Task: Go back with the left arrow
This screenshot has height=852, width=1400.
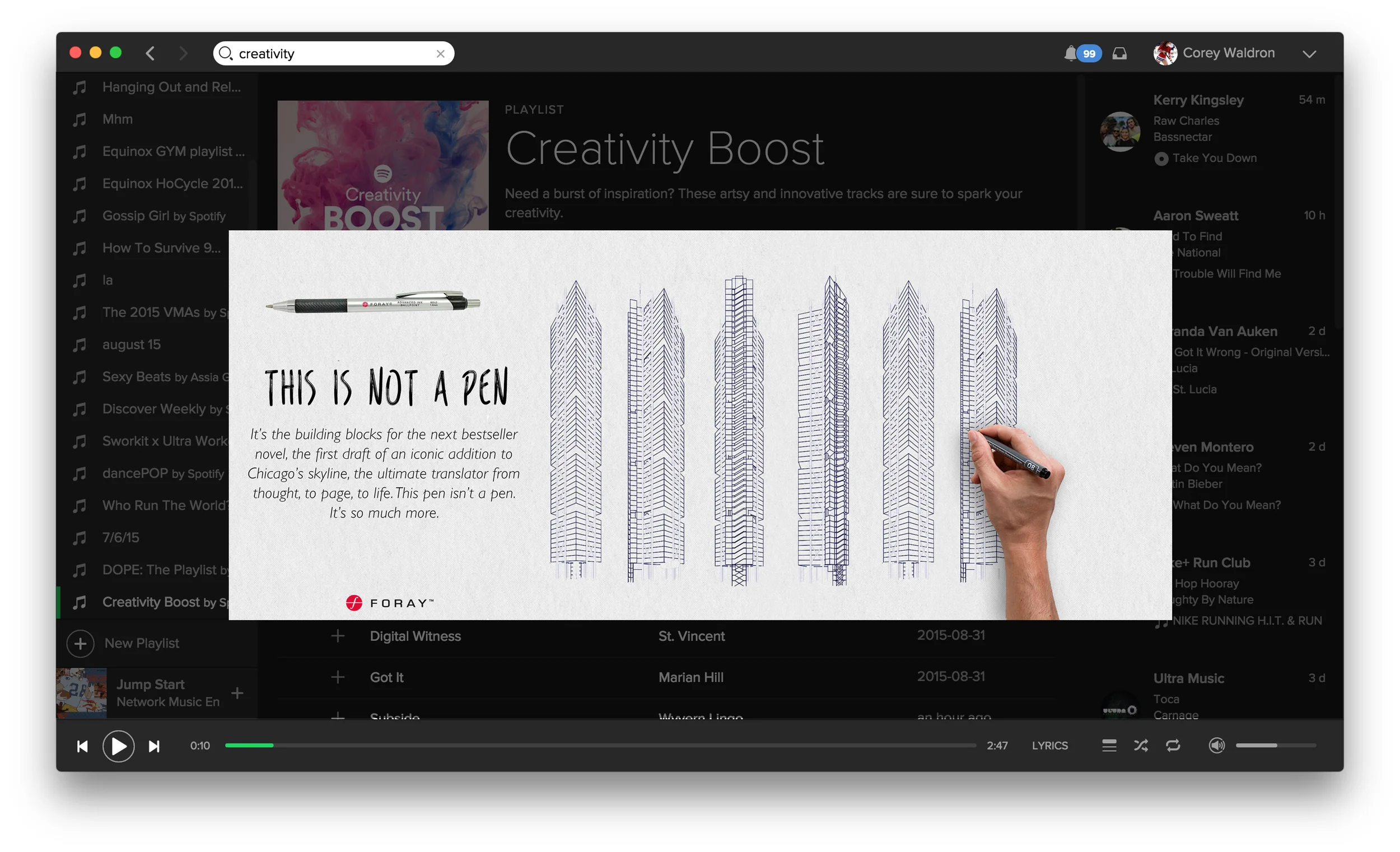Action: [x=150, y=53]
